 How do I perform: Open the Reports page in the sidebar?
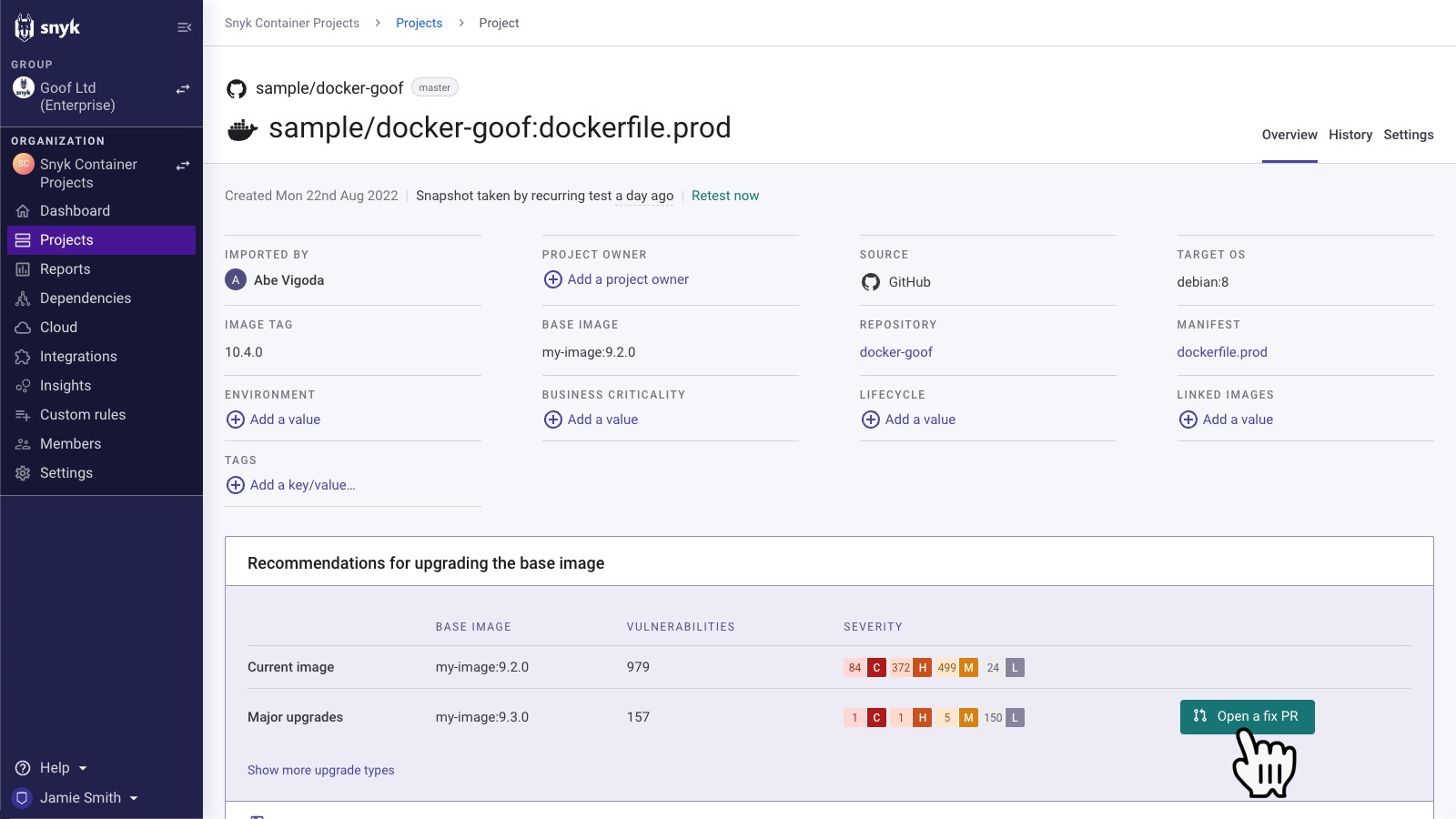(65, 269)
